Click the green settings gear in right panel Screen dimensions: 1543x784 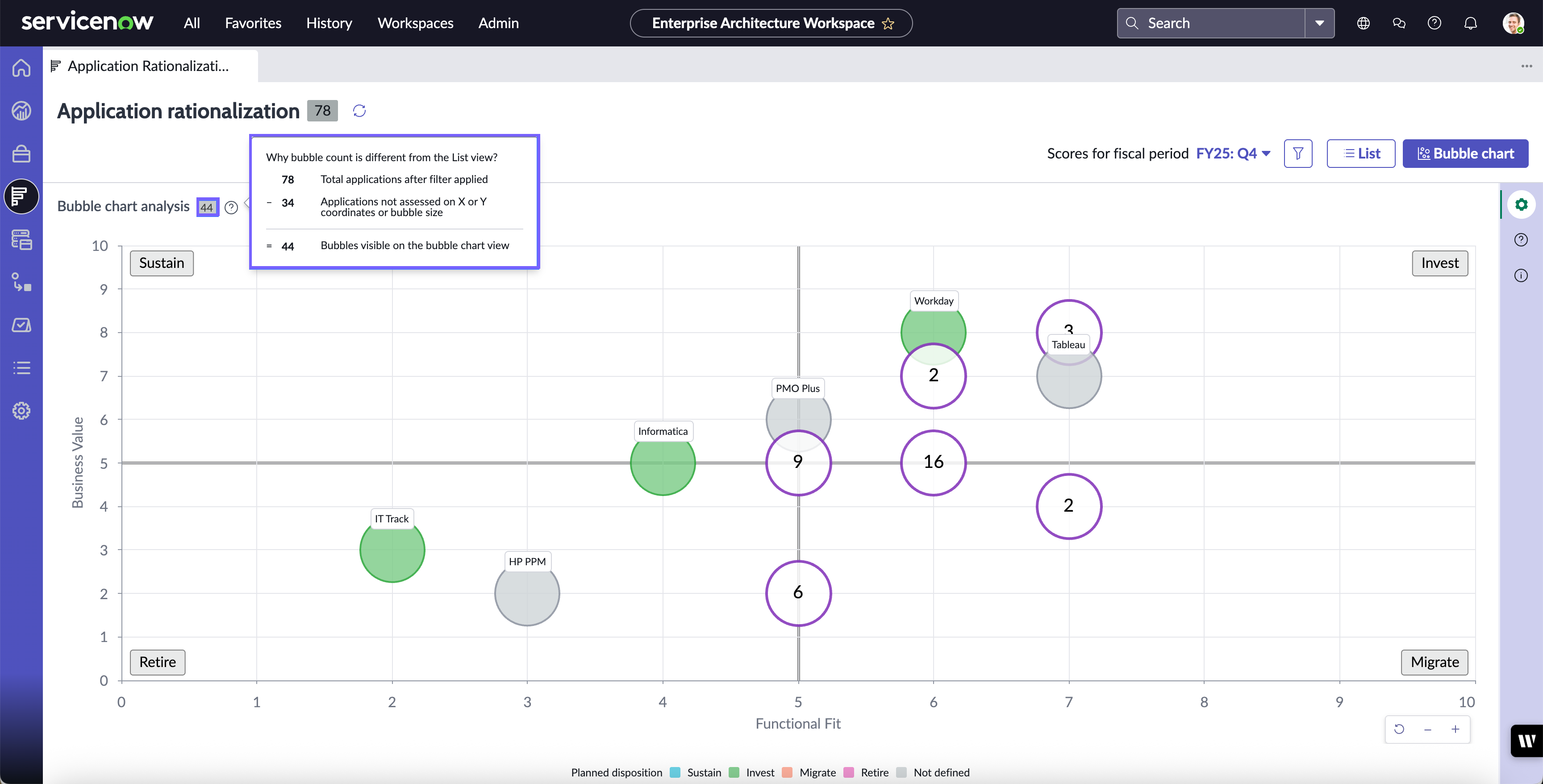(1522, 205)
